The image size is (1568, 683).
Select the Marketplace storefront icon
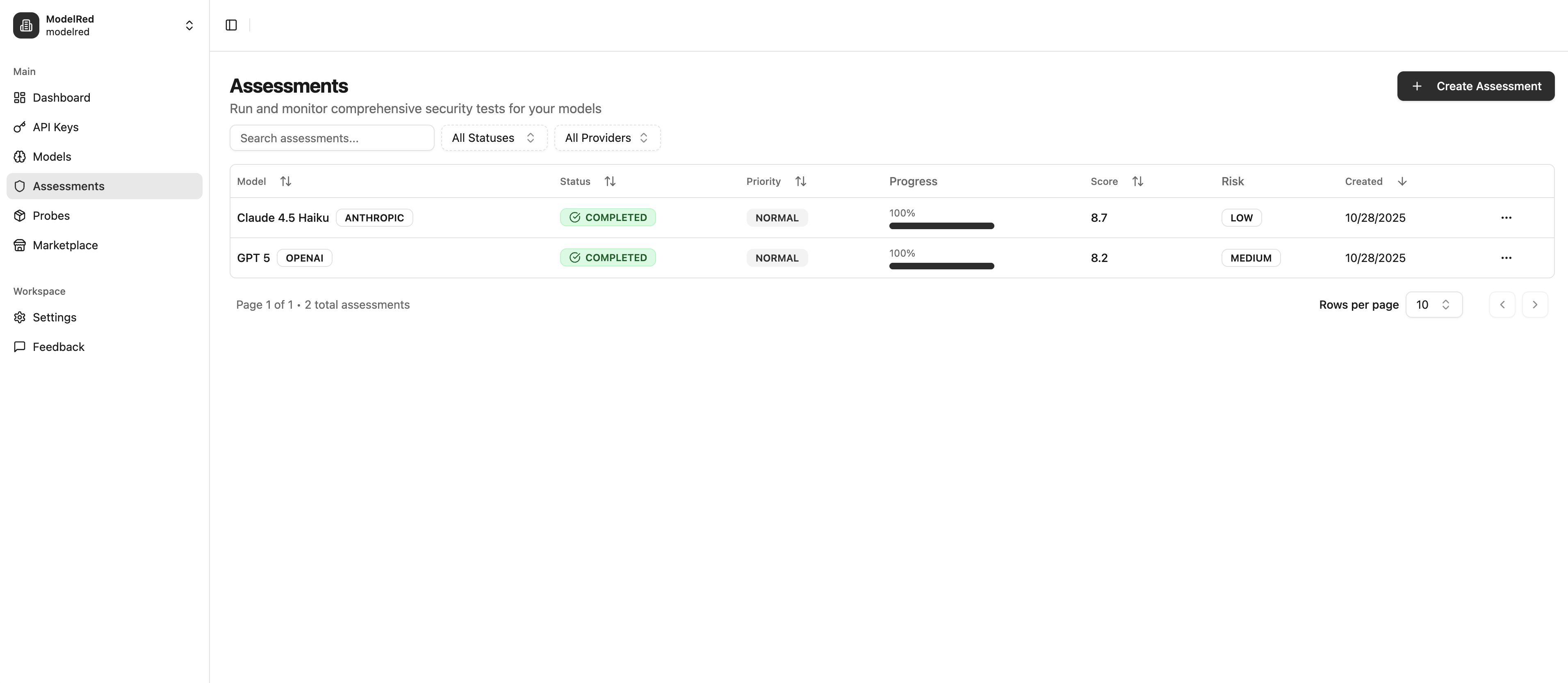click(20, 245)
